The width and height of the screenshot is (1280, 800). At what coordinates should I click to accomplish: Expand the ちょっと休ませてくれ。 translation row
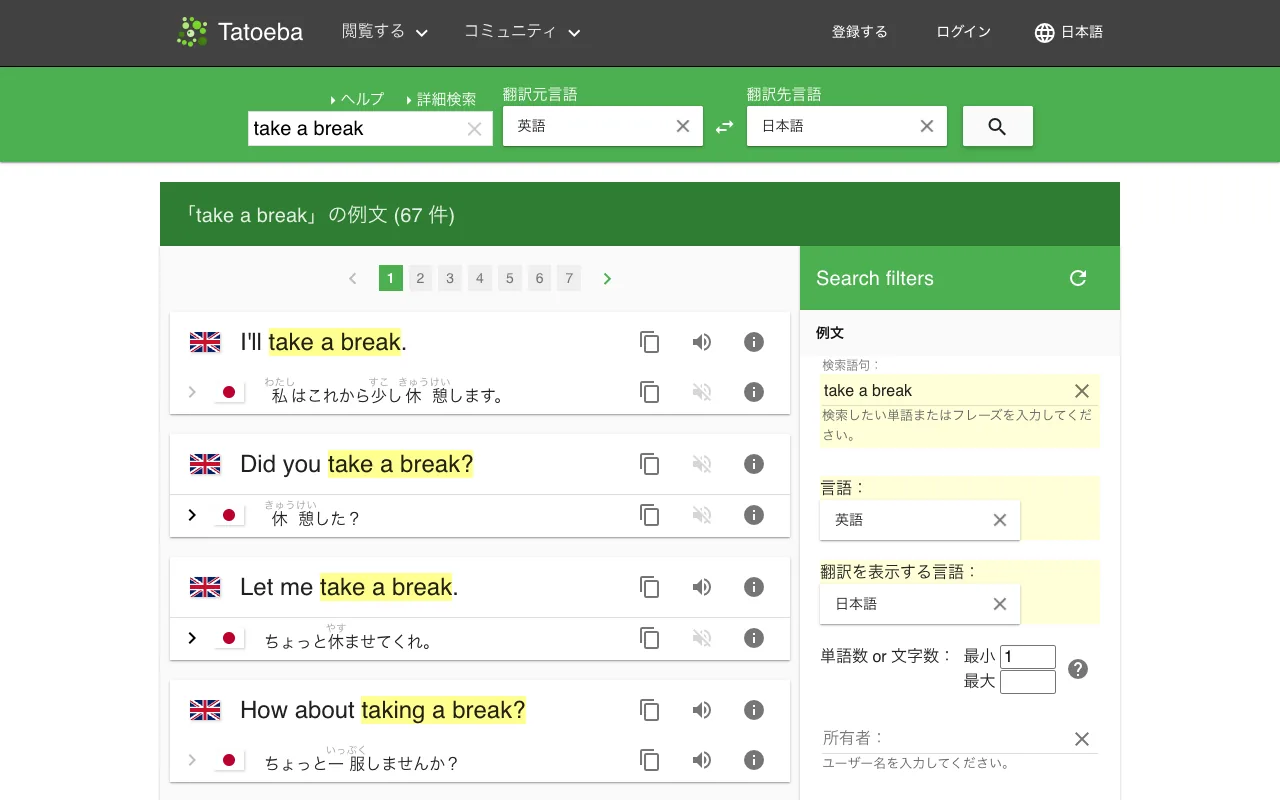(x=192, y=638)
